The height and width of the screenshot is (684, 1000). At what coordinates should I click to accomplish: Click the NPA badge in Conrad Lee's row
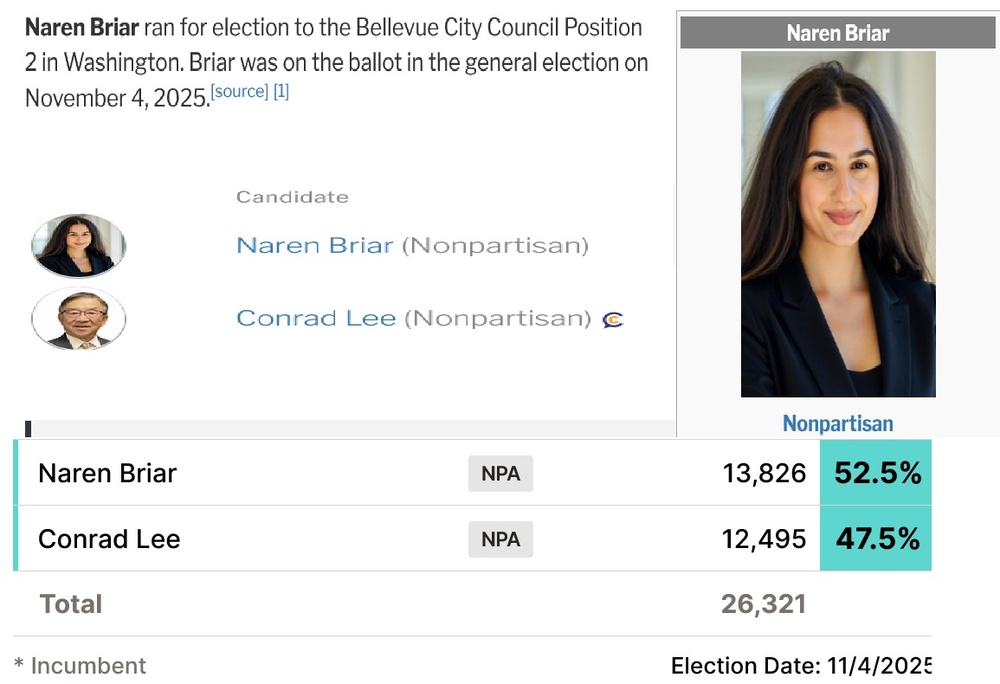click(x=501, y=539)
